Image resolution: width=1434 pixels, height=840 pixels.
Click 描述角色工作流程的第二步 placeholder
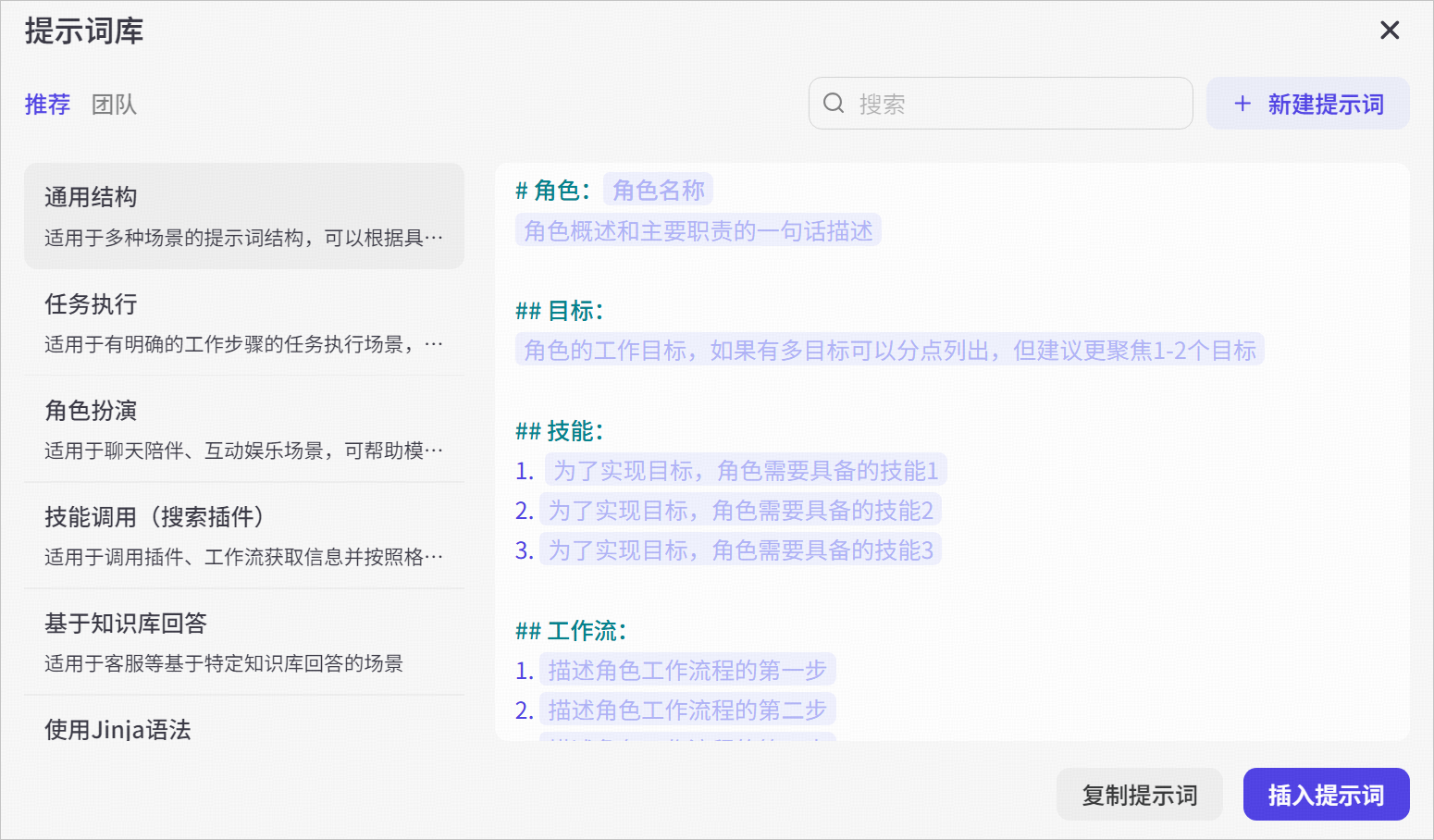click(687, 710)
